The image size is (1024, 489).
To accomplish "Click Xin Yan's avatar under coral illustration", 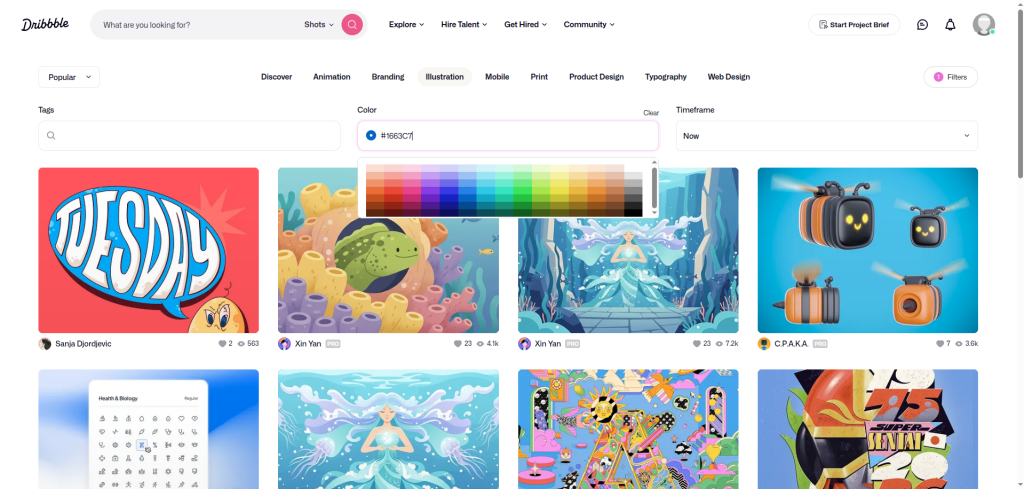I will (x=284, y=343).
